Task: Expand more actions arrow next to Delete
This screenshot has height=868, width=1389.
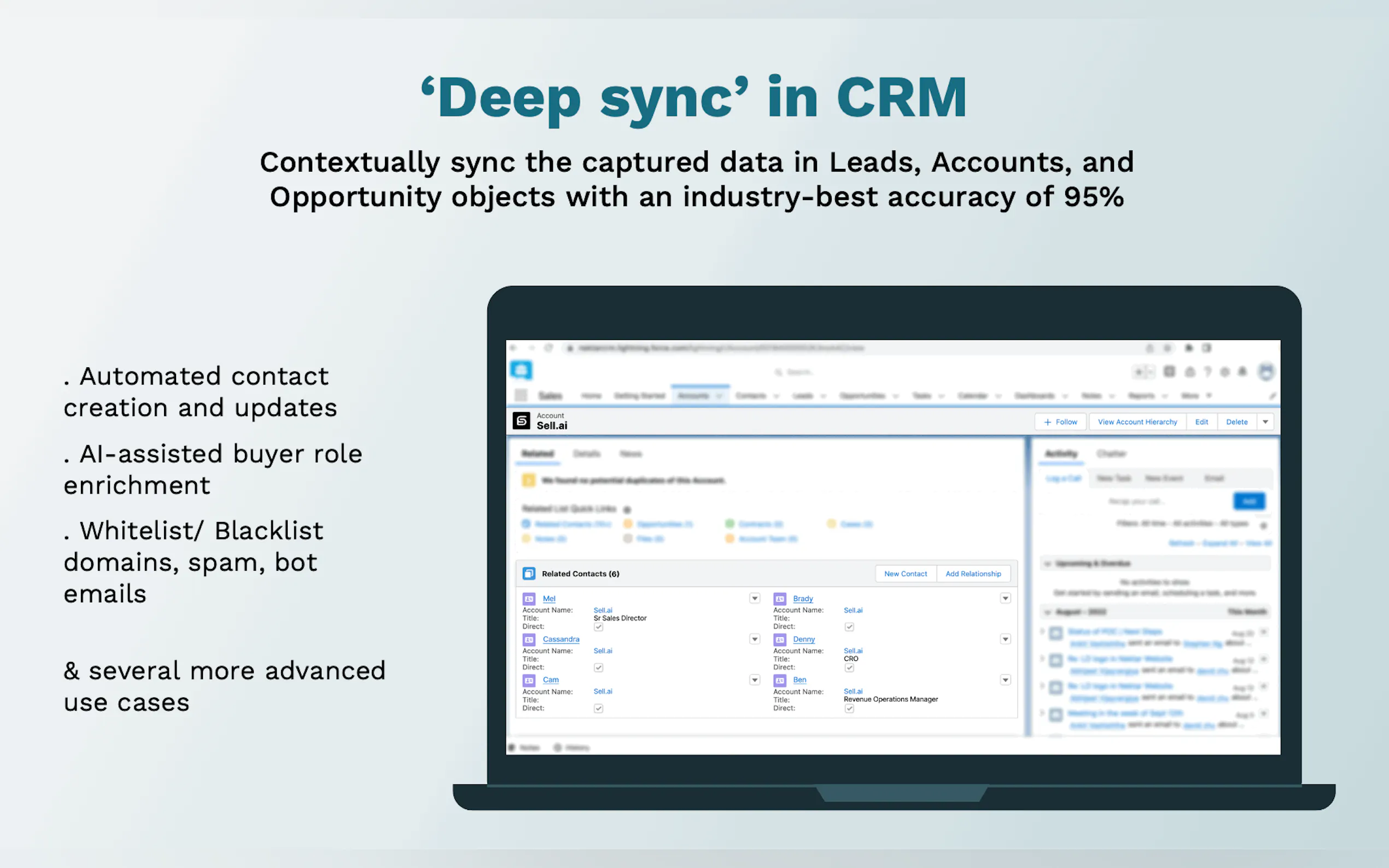Action: [1265, 422]
